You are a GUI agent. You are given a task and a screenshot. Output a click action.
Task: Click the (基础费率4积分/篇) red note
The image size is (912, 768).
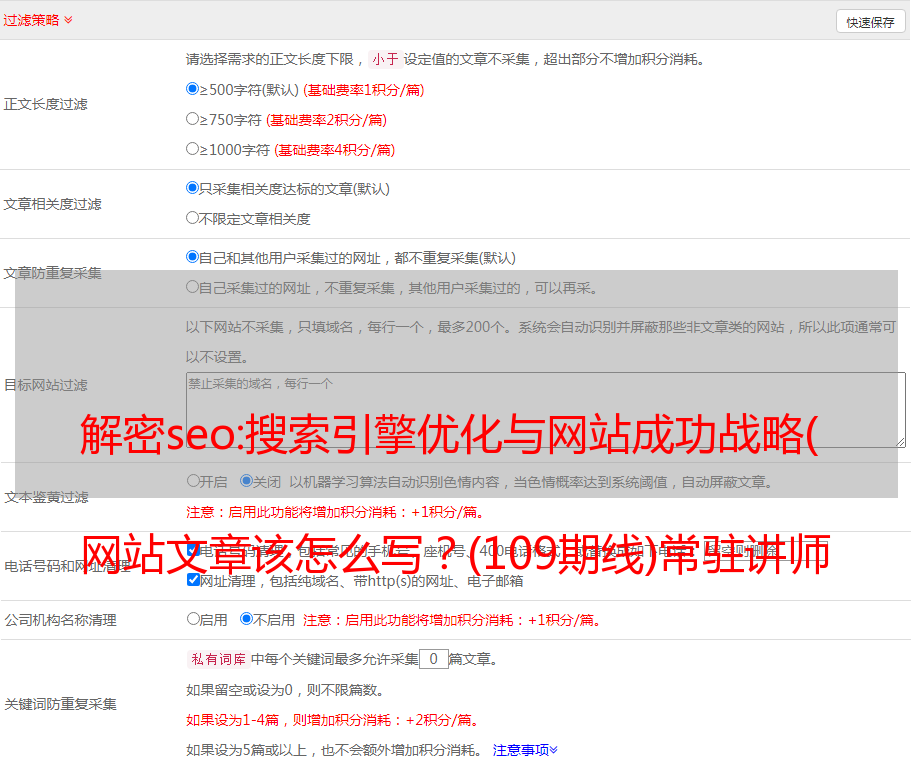click(334, 150)
